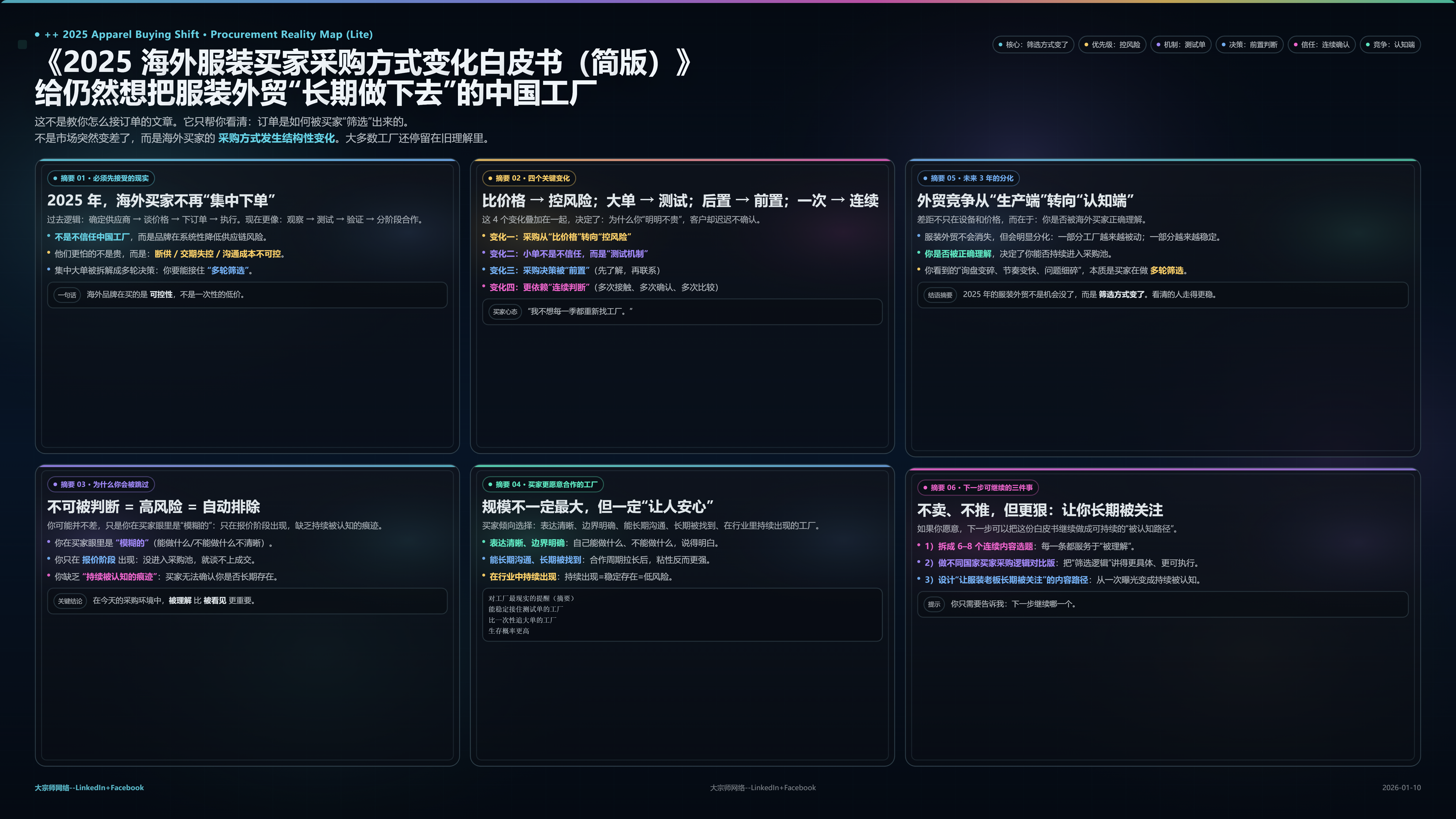The image size is (1456, 819).
Task: Click the '摘要 04 · 买家更愿意合作的工厂' badge
Action: click(x=543, y=484)
